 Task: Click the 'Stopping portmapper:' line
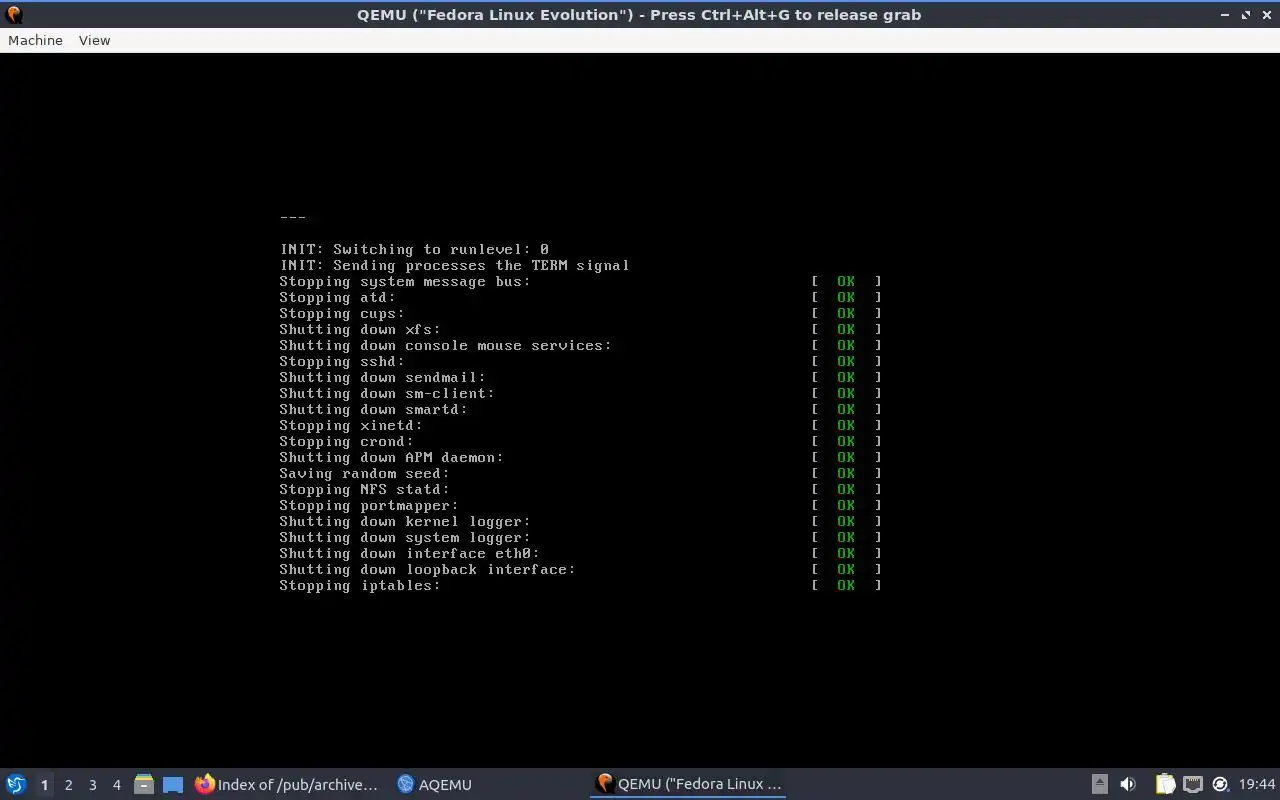tap(369, 505)
